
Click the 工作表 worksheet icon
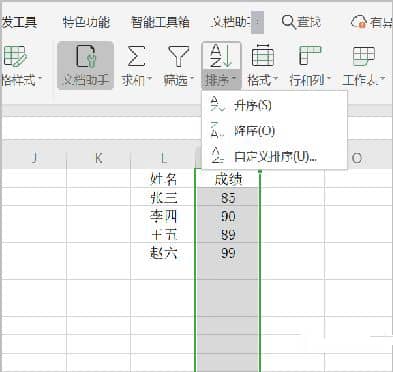[364, 56]
